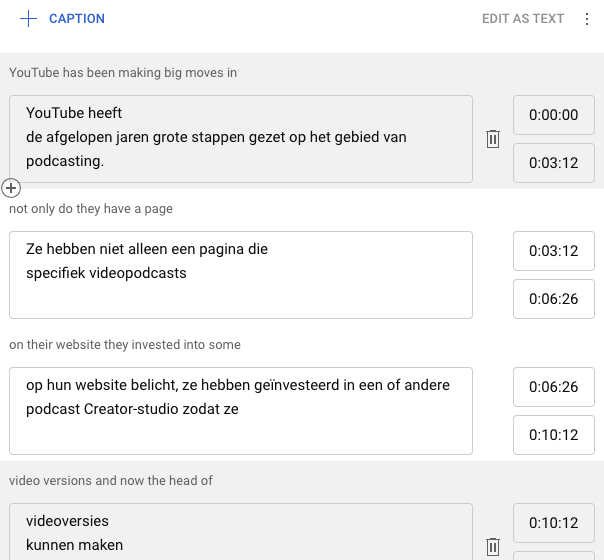Viewport: 604px width, 560px height.
Task: Change end time 0:06:26 of second caption
Action: 554,299
